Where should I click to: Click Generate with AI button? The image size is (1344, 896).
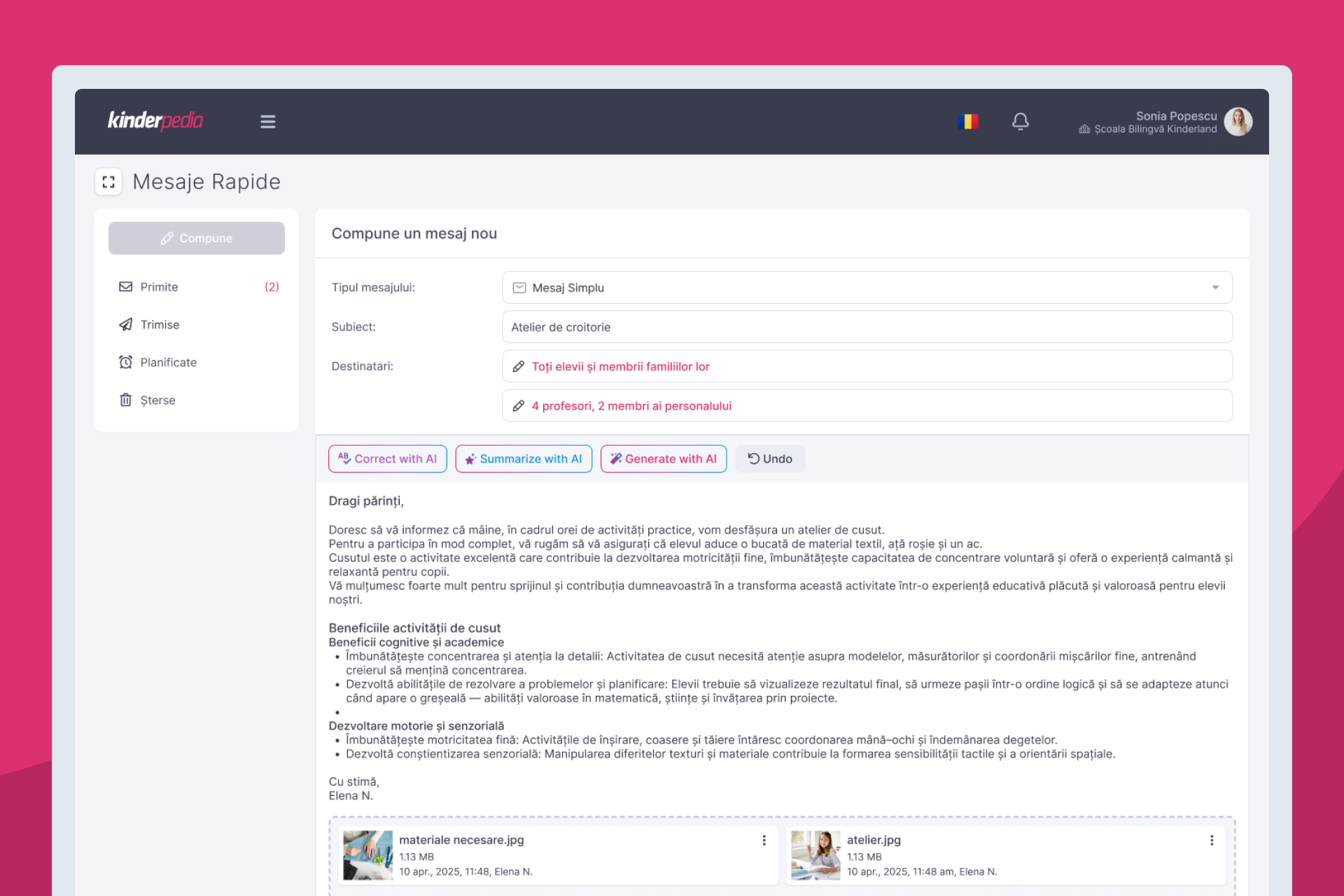[x=663, y=459]
